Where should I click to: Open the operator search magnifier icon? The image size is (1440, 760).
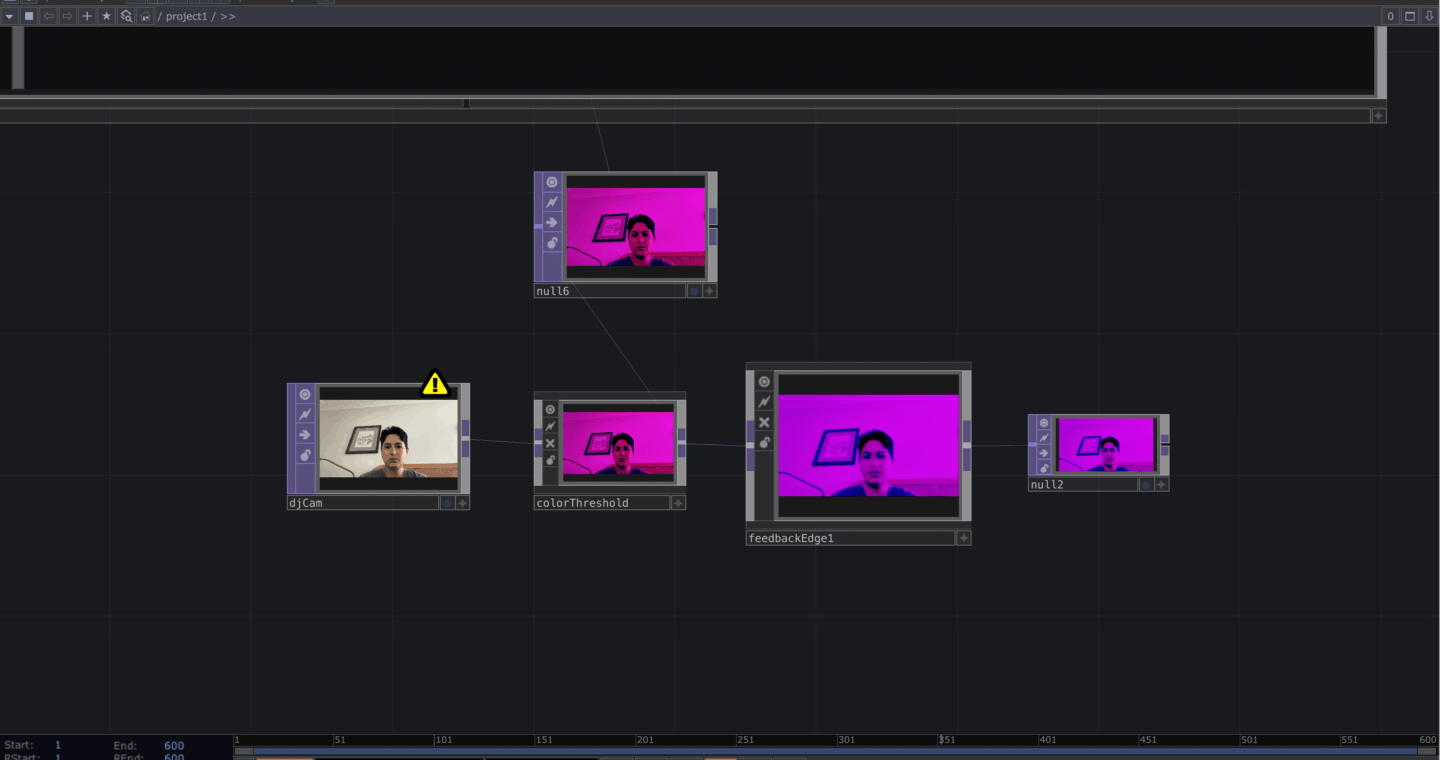(x=126, y=16)
